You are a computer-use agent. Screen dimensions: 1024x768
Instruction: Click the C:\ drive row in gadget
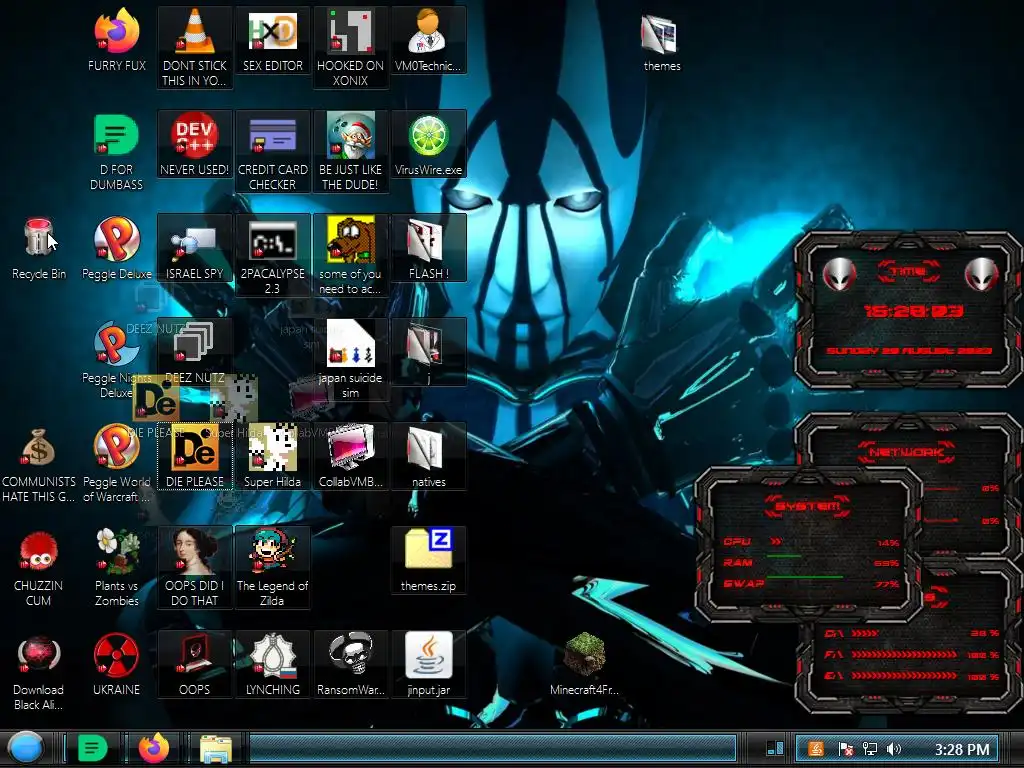point(911,633)
